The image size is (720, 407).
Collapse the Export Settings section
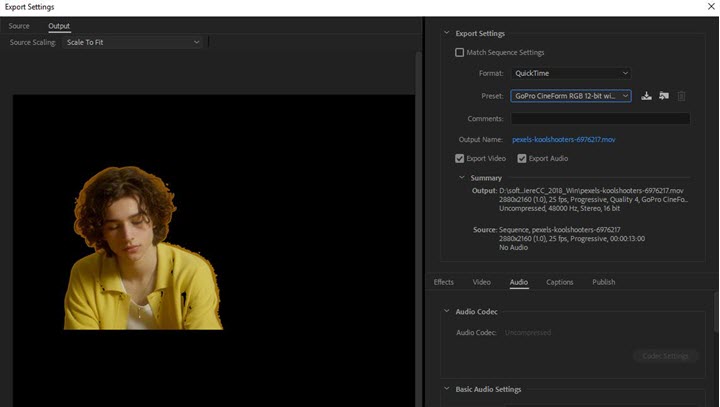pos(446,33)
